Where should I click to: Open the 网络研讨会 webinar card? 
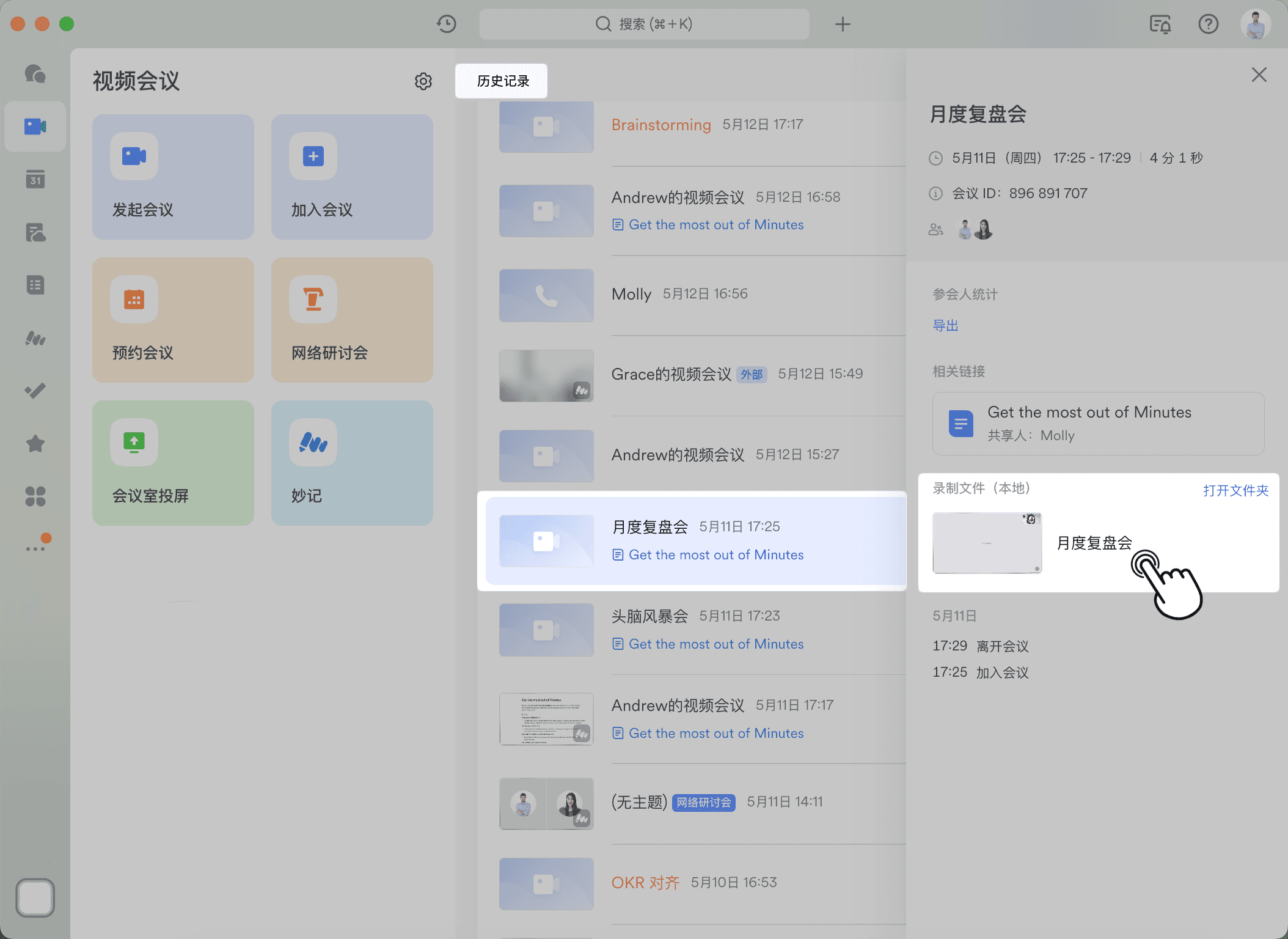[352, 320]
